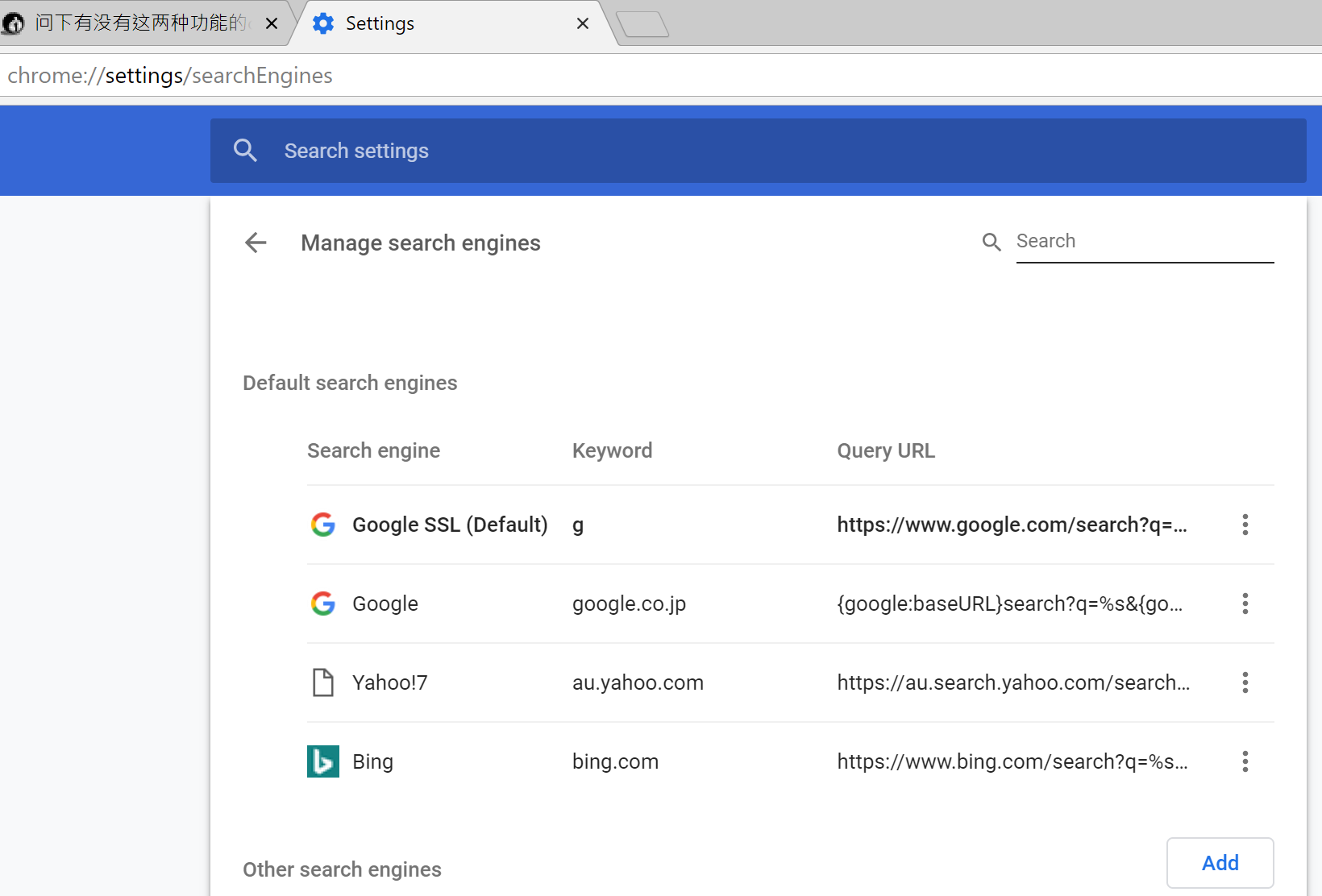Click the Search engine column header
Image resolution: width=1322 pixels, height=896 pixels.
click(374, 450)
